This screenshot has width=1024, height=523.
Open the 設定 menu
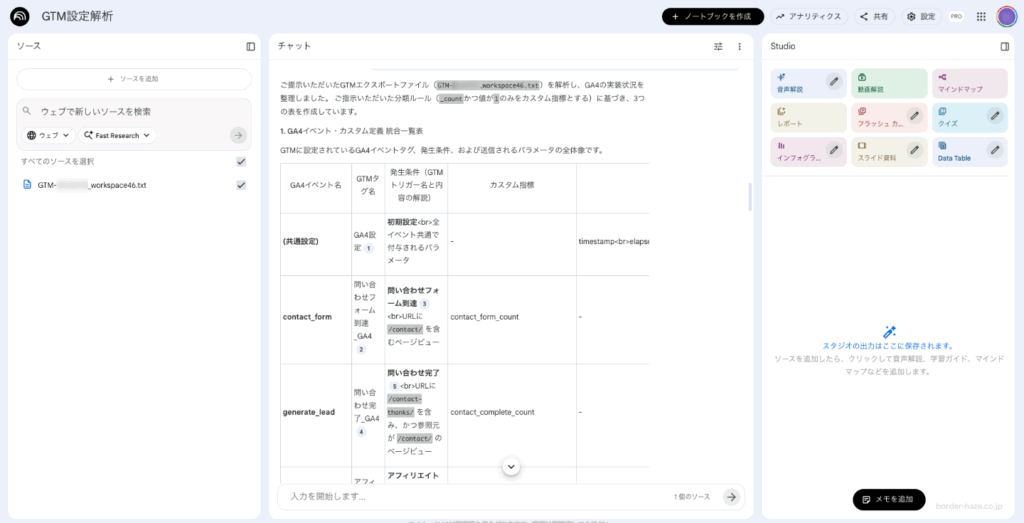tap(920, 17)
